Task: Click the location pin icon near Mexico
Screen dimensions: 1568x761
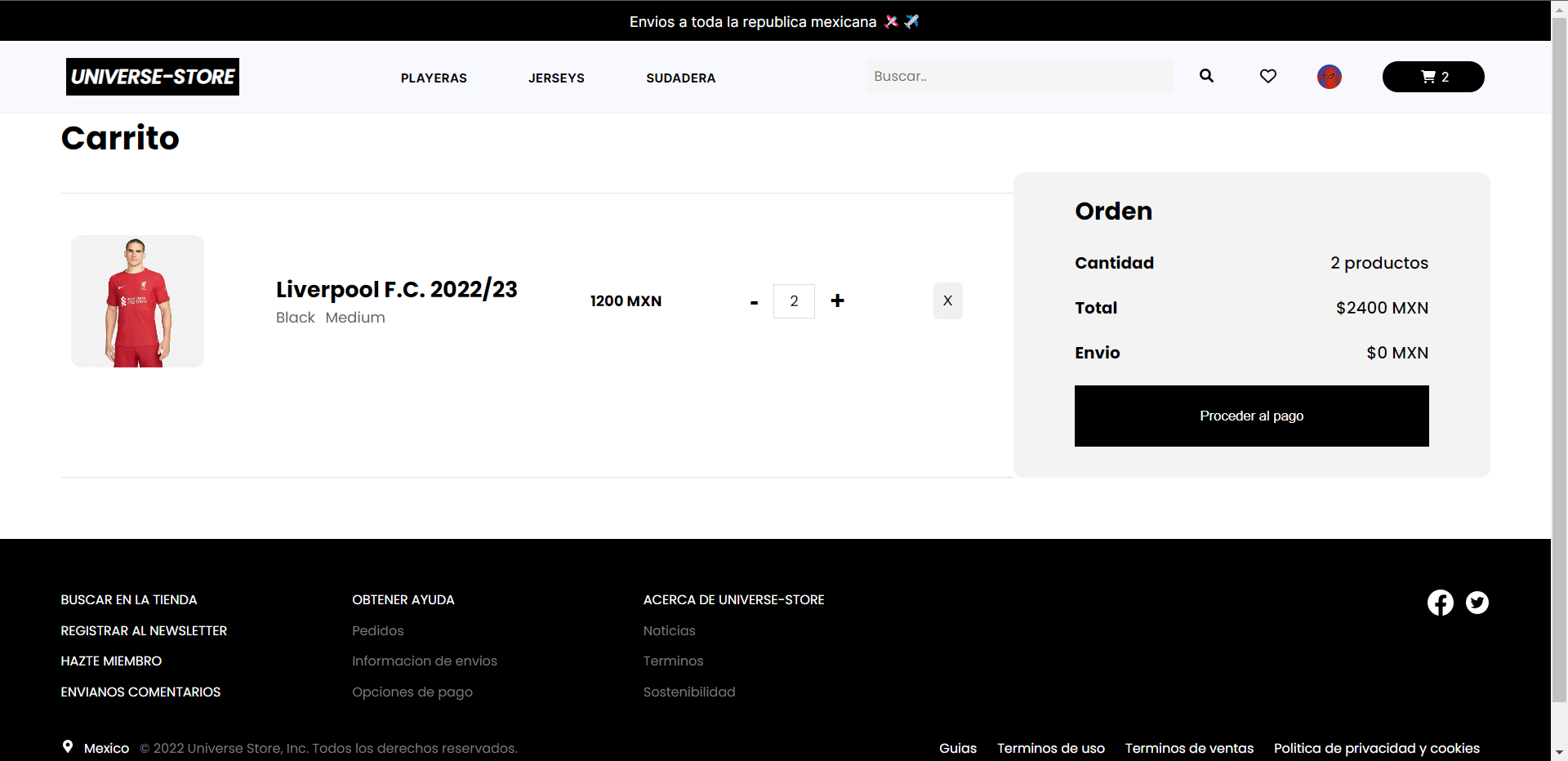Action: [x=68, y=747]
